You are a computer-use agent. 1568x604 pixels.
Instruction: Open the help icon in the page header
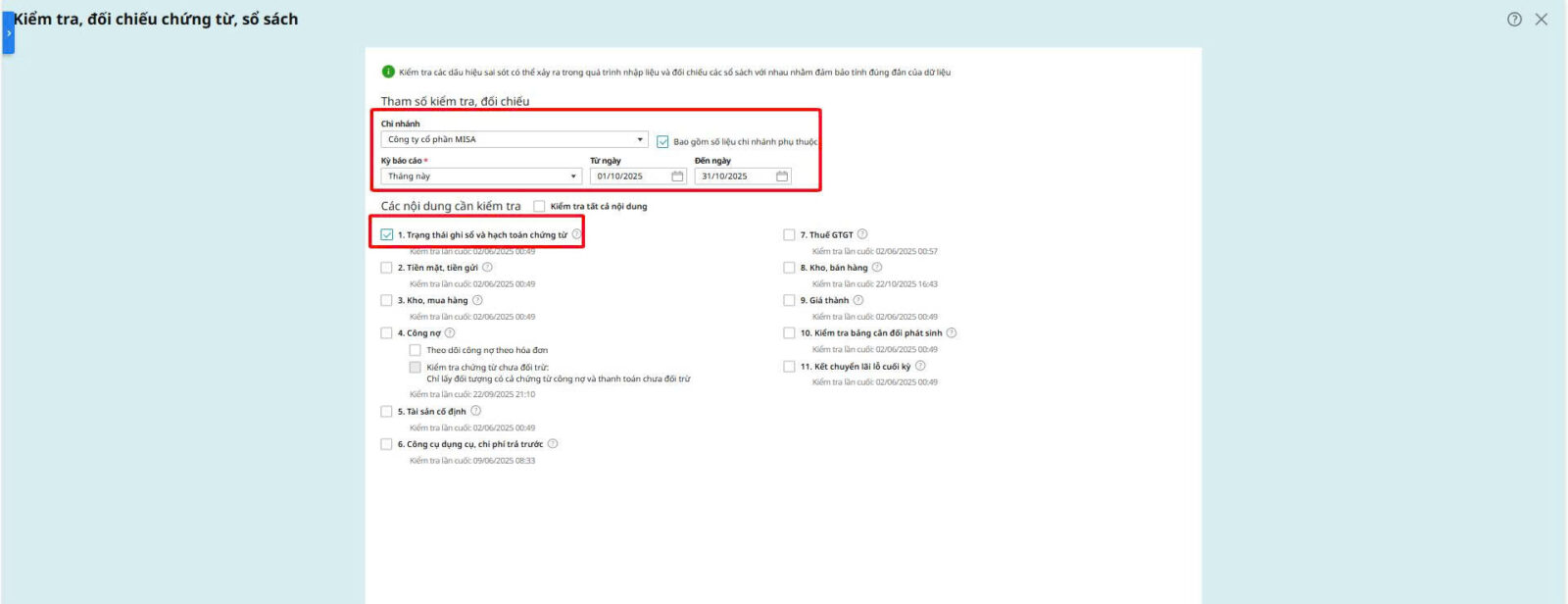(1514, 19)
